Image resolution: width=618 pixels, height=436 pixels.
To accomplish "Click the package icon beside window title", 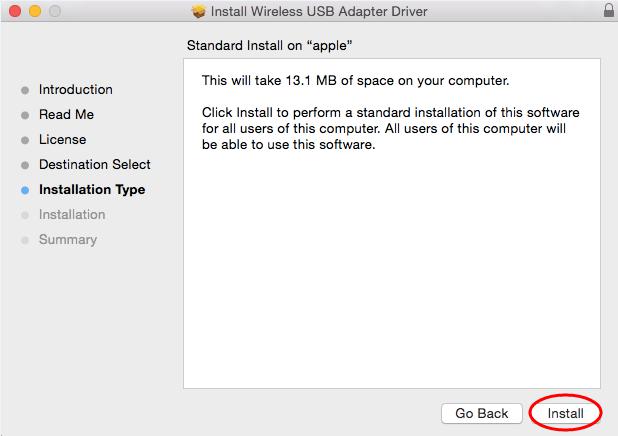I will tap(198, 12).
